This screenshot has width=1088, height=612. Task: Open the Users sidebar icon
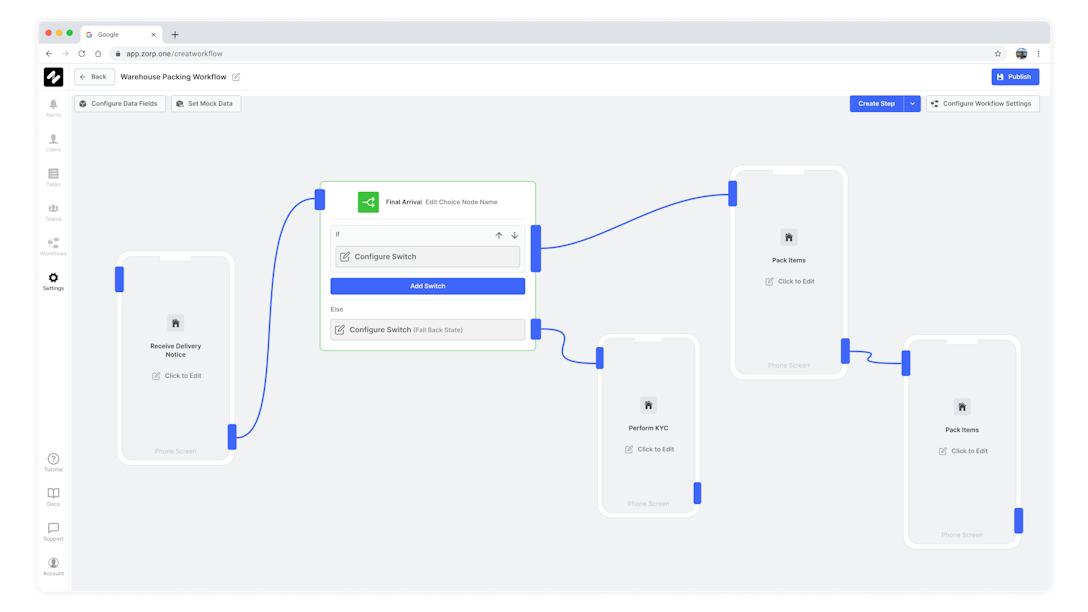tap(53, 140)
